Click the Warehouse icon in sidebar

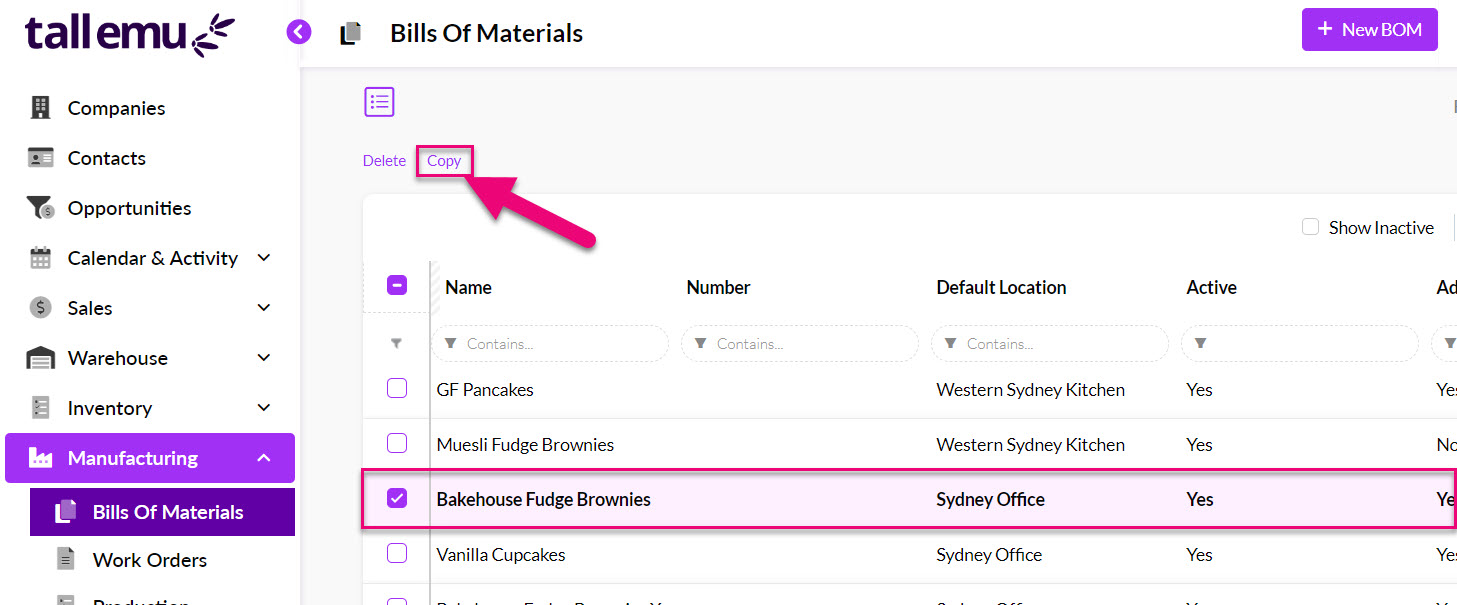40,358
